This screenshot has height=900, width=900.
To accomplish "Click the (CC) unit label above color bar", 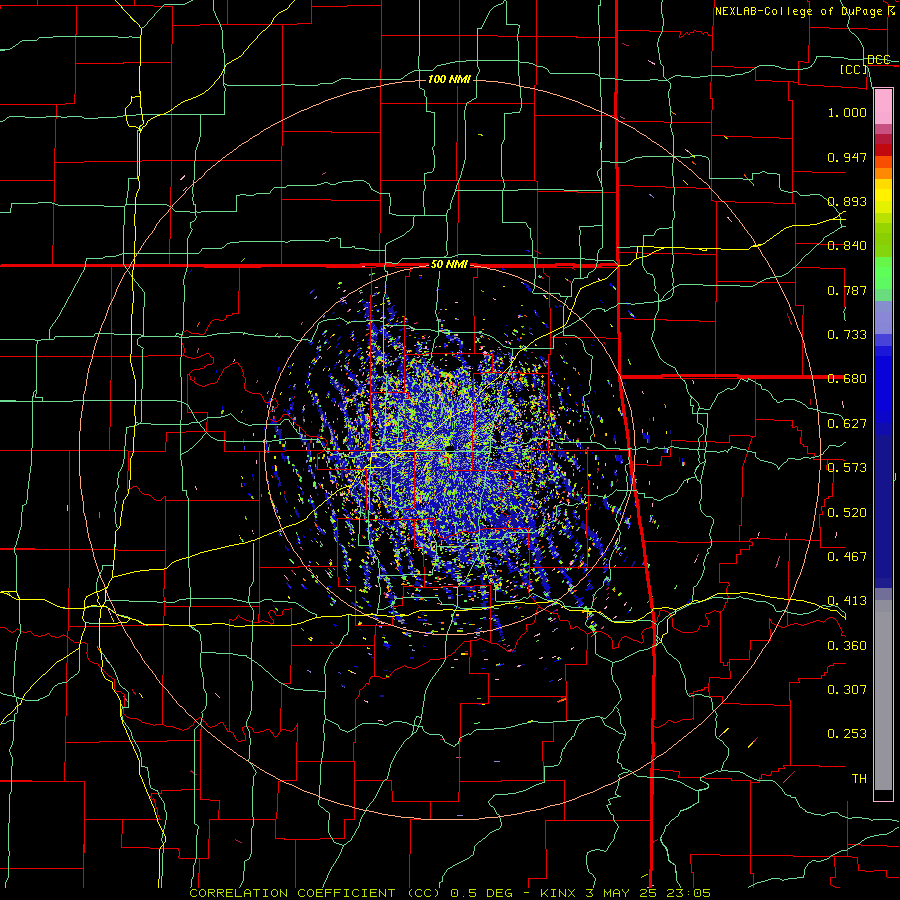I will pos(854,69).
